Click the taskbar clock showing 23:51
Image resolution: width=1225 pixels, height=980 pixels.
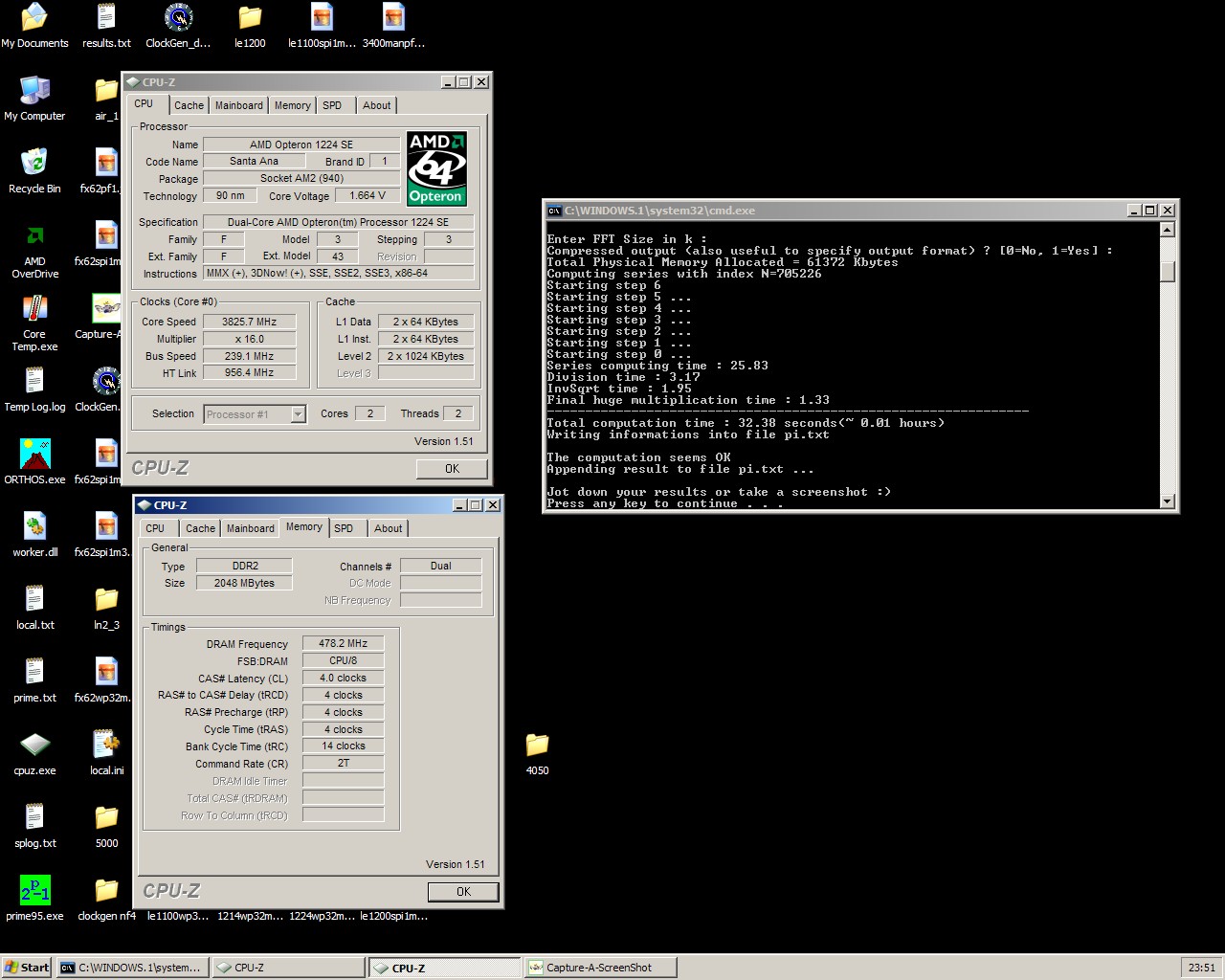tap(1201, 968)
